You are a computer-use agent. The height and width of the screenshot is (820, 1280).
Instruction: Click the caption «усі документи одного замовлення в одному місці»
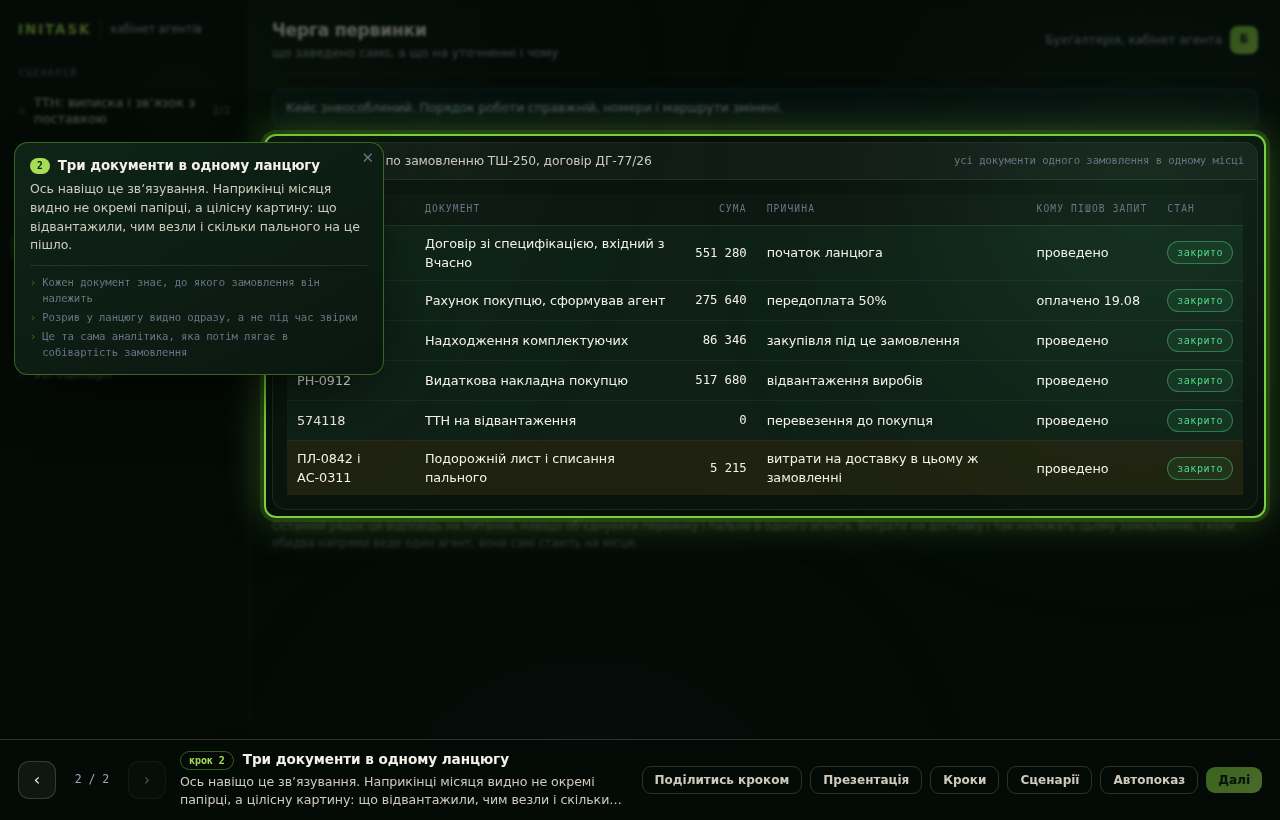(x=1099, y=161)
